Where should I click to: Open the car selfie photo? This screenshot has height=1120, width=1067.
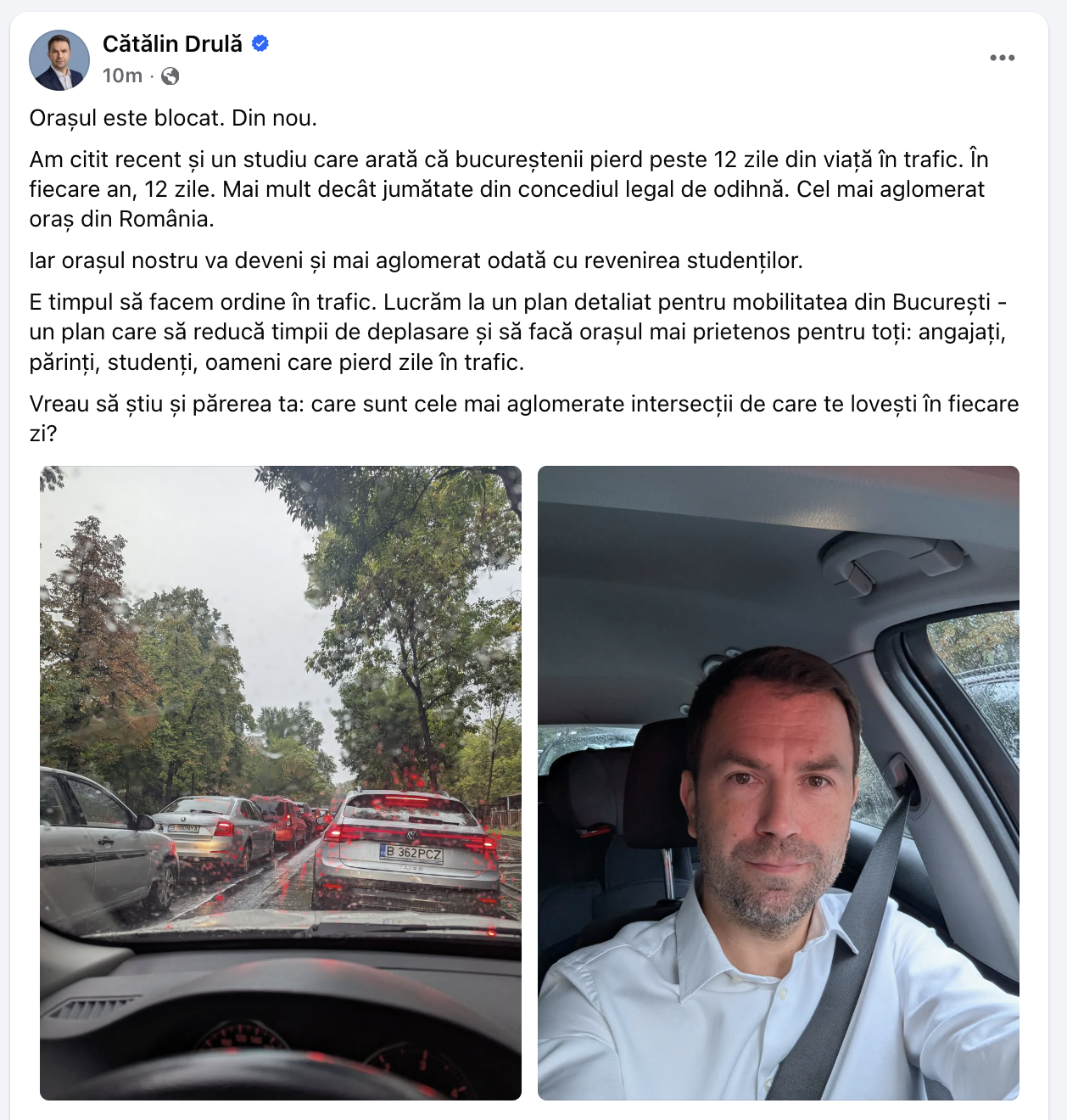click(779, 783)
